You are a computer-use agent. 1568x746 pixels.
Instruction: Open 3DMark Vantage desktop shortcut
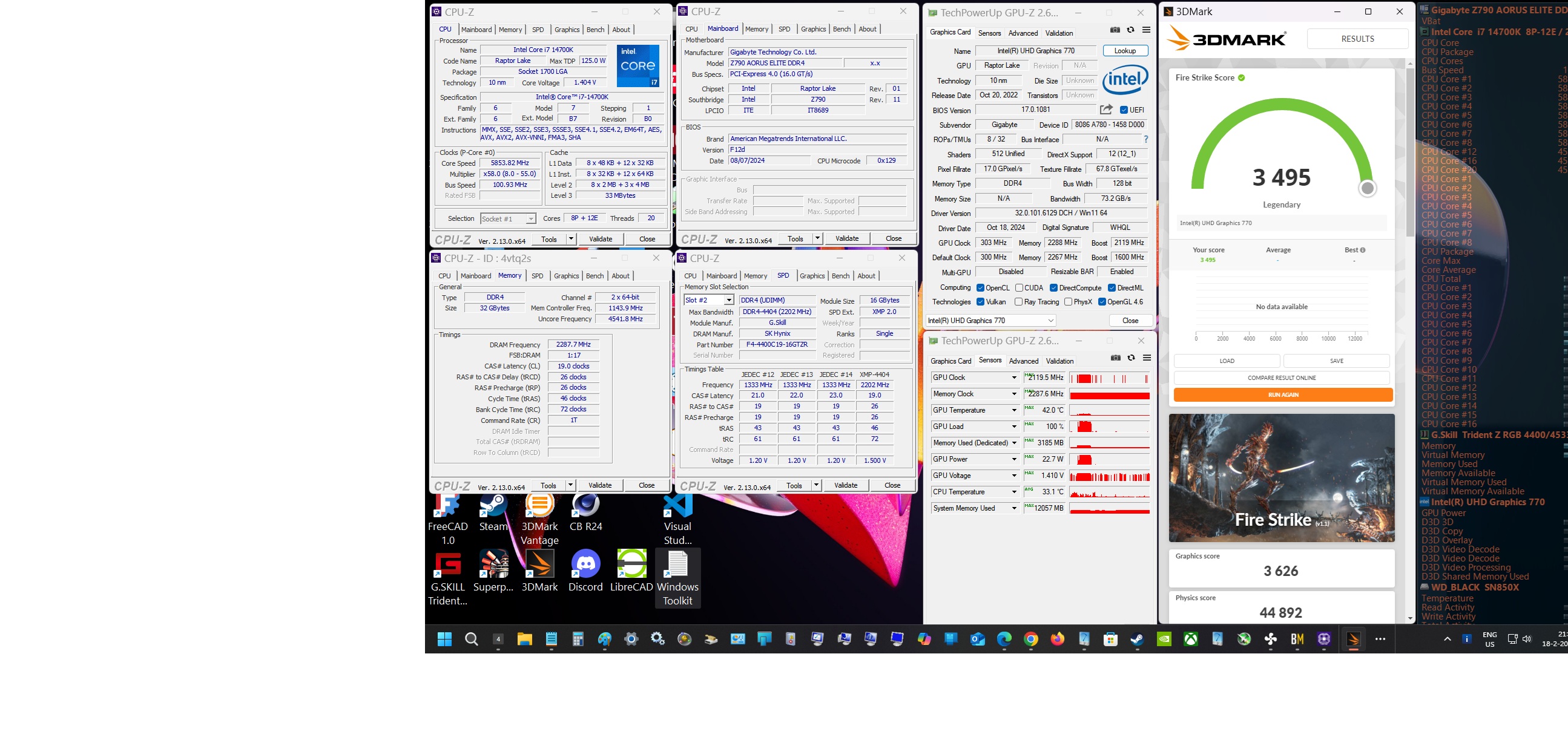point(539,519)
